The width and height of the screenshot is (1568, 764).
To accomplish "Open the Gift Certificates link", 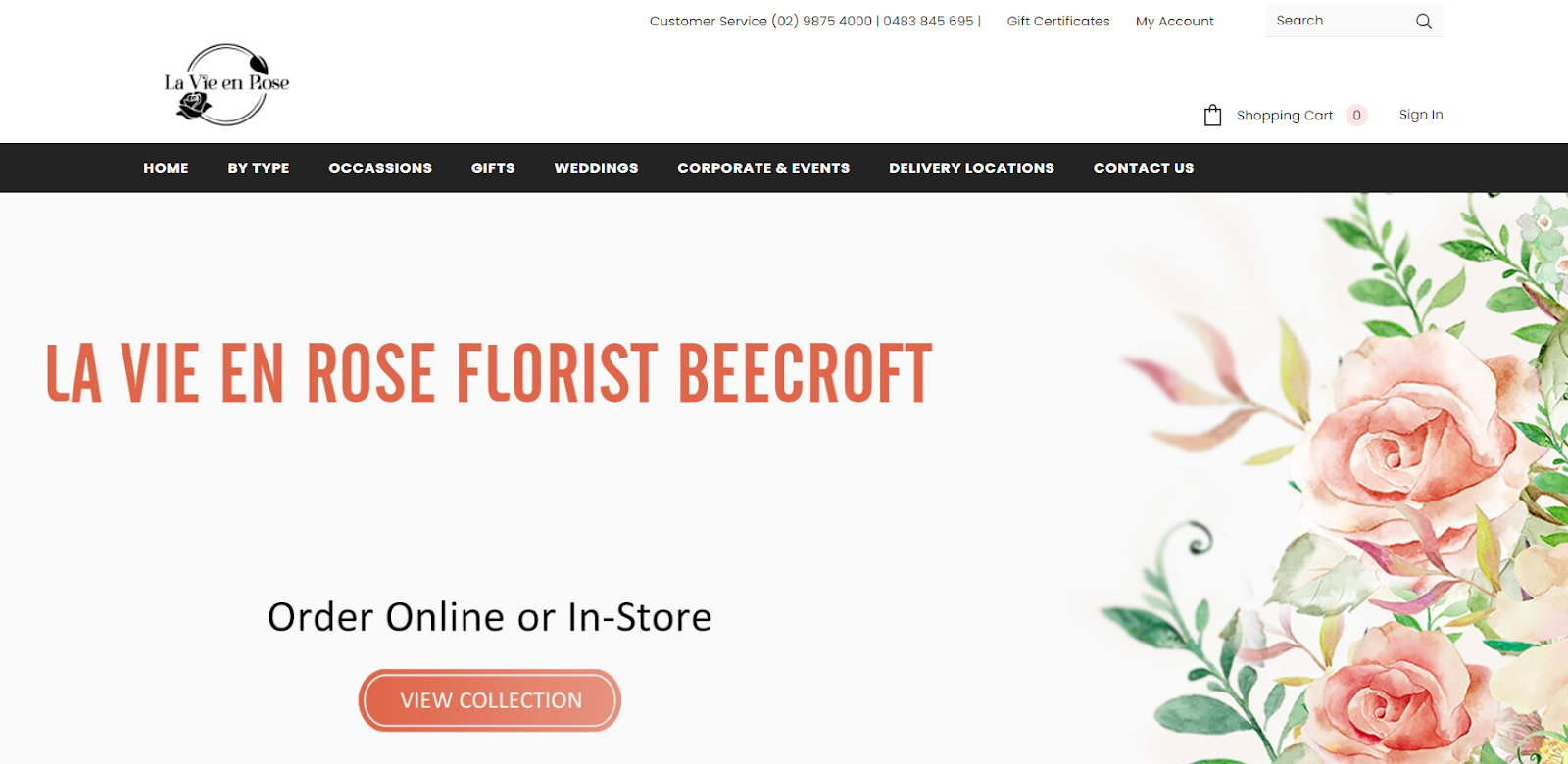I will coord(1058,22).
